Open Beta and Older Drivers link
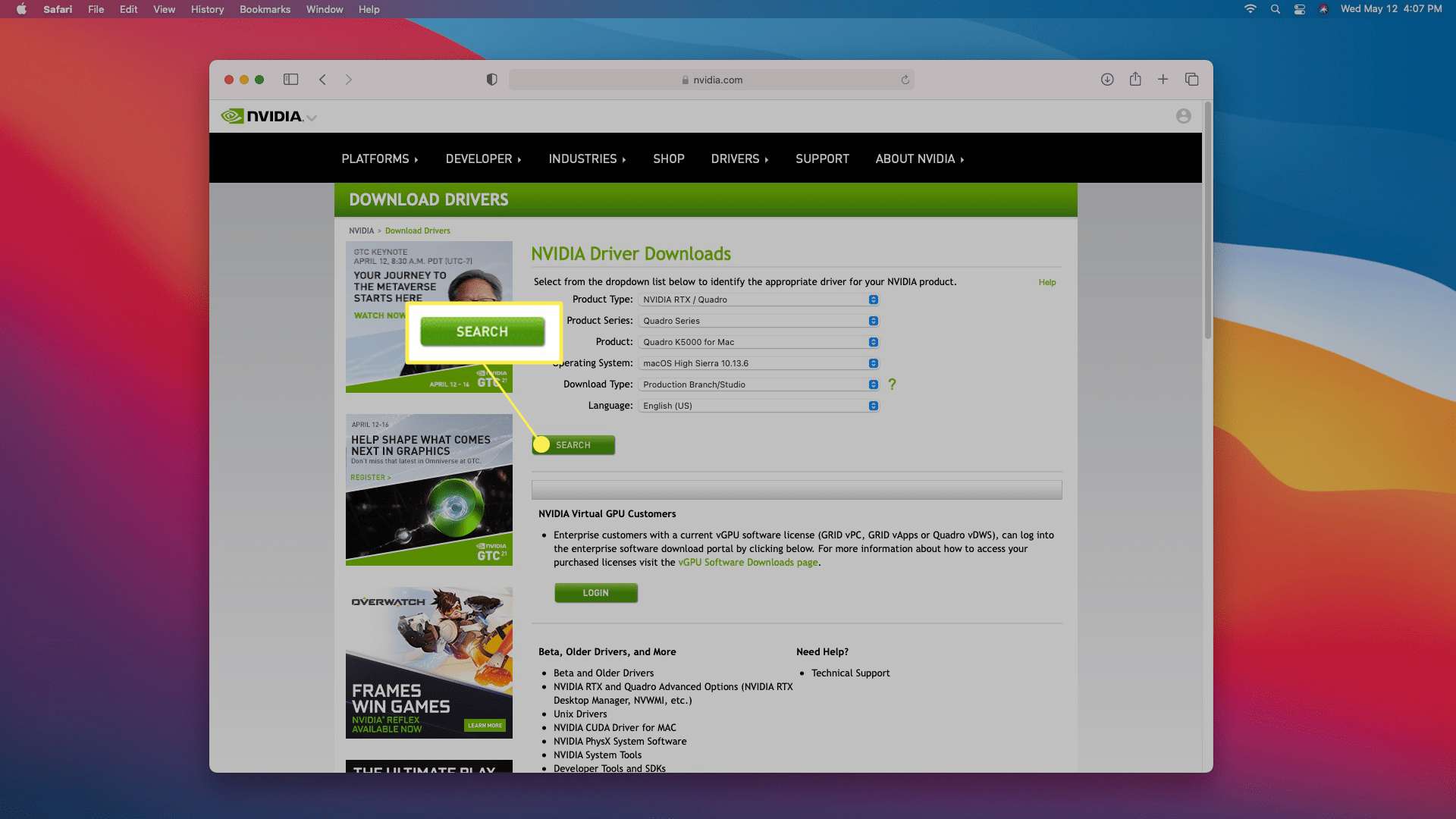Image resolution: width=1456 pixels, height=819 pixels. pyautogui.click(x=604, y=673)
